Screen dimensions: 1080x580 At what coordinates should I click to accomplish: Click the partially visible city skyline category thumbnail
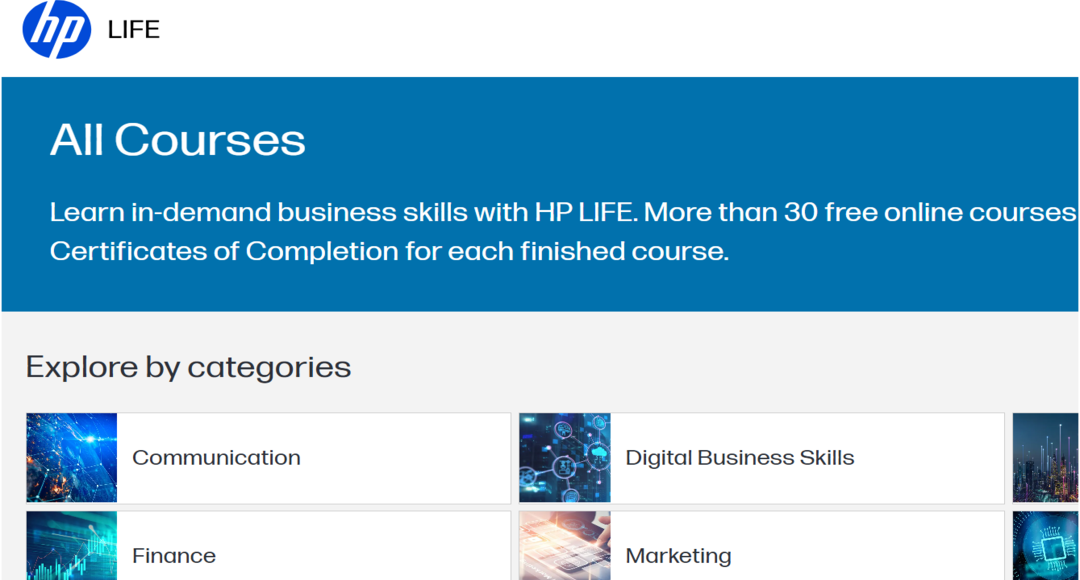click(x=1046, y=457)
